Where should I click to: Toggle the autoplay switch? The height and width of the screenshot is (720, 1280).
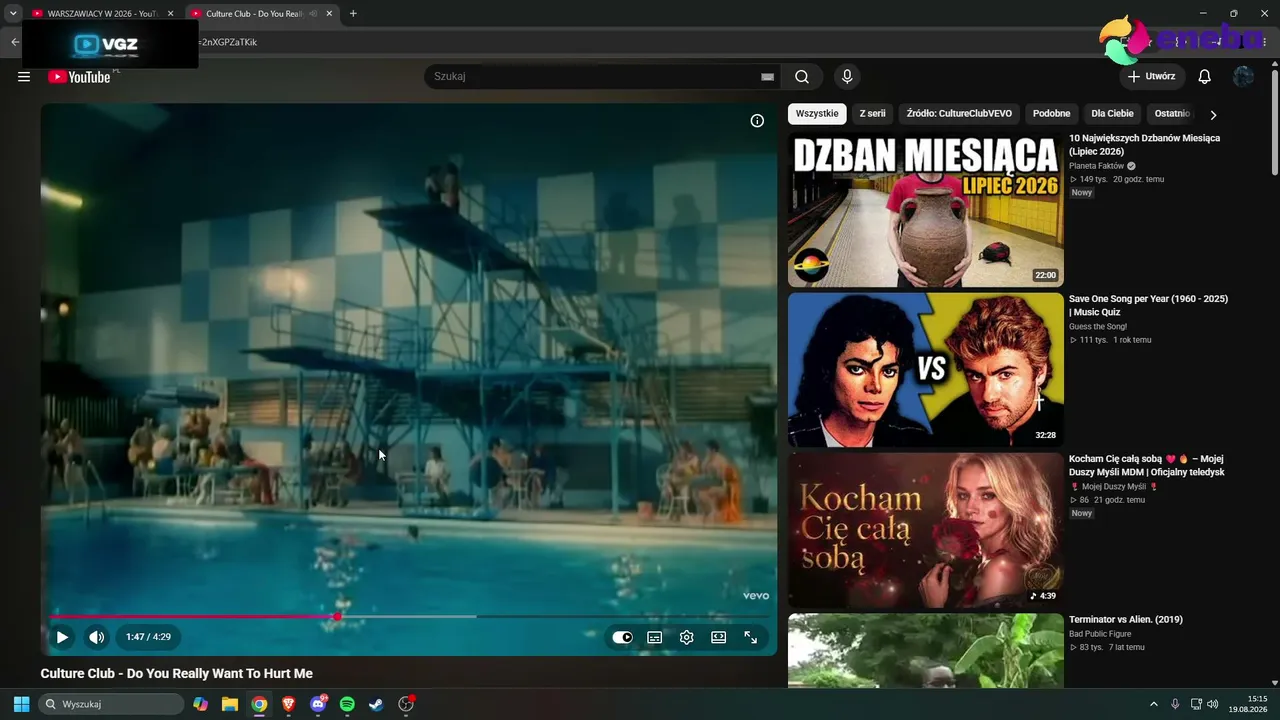(x=622, y=637)
